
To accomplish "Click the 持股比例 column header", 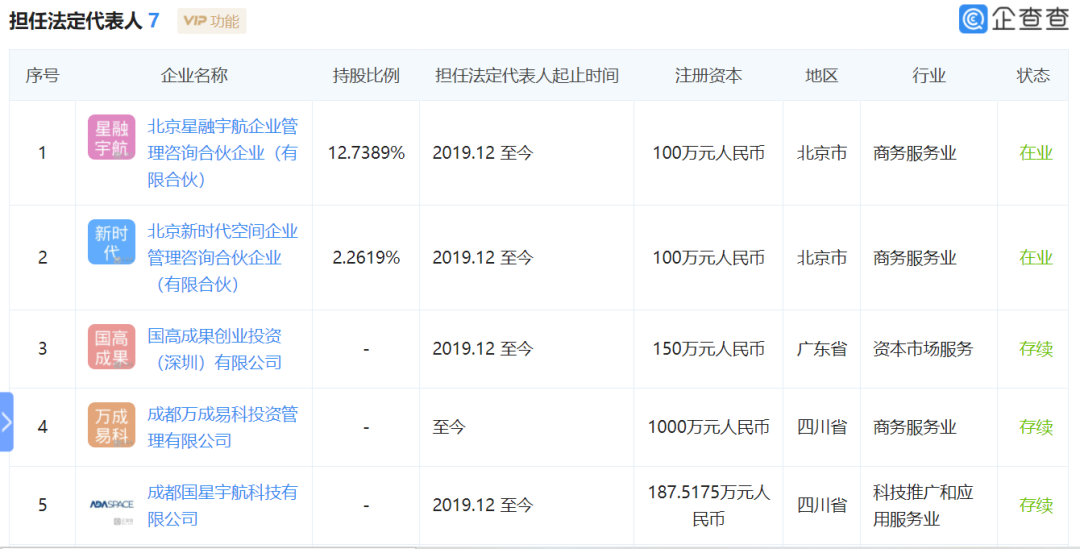I will [x=366, y=75].
